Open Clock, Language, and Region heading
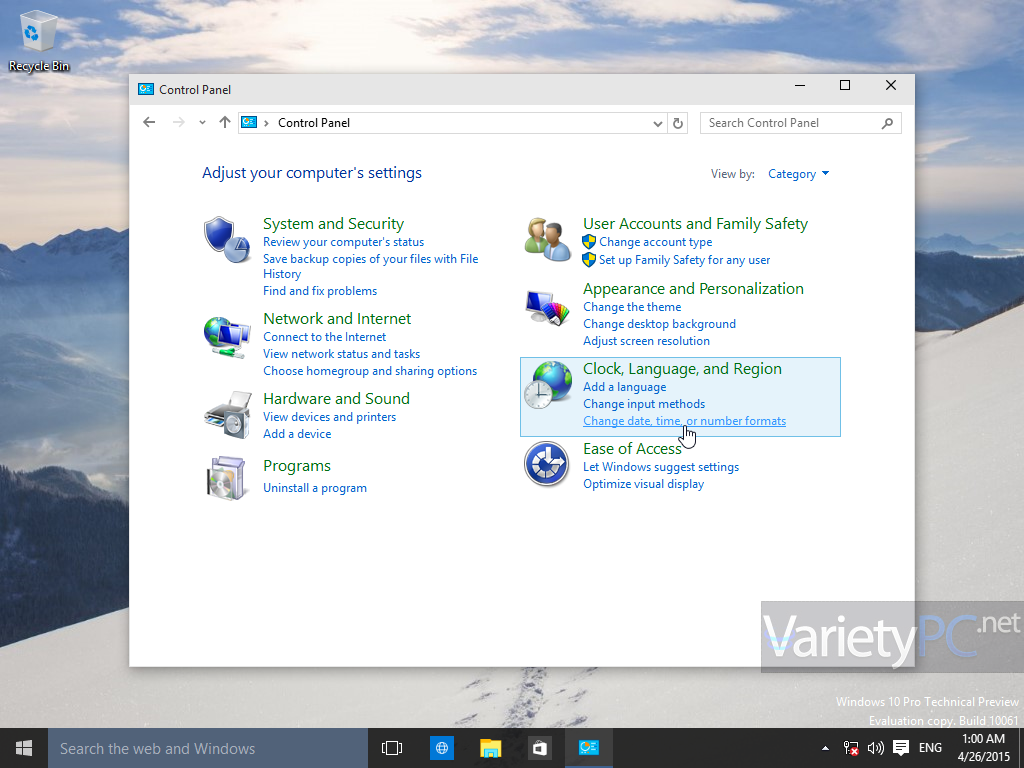This screenshot has height=768, width=1024. tap(682, 368)
